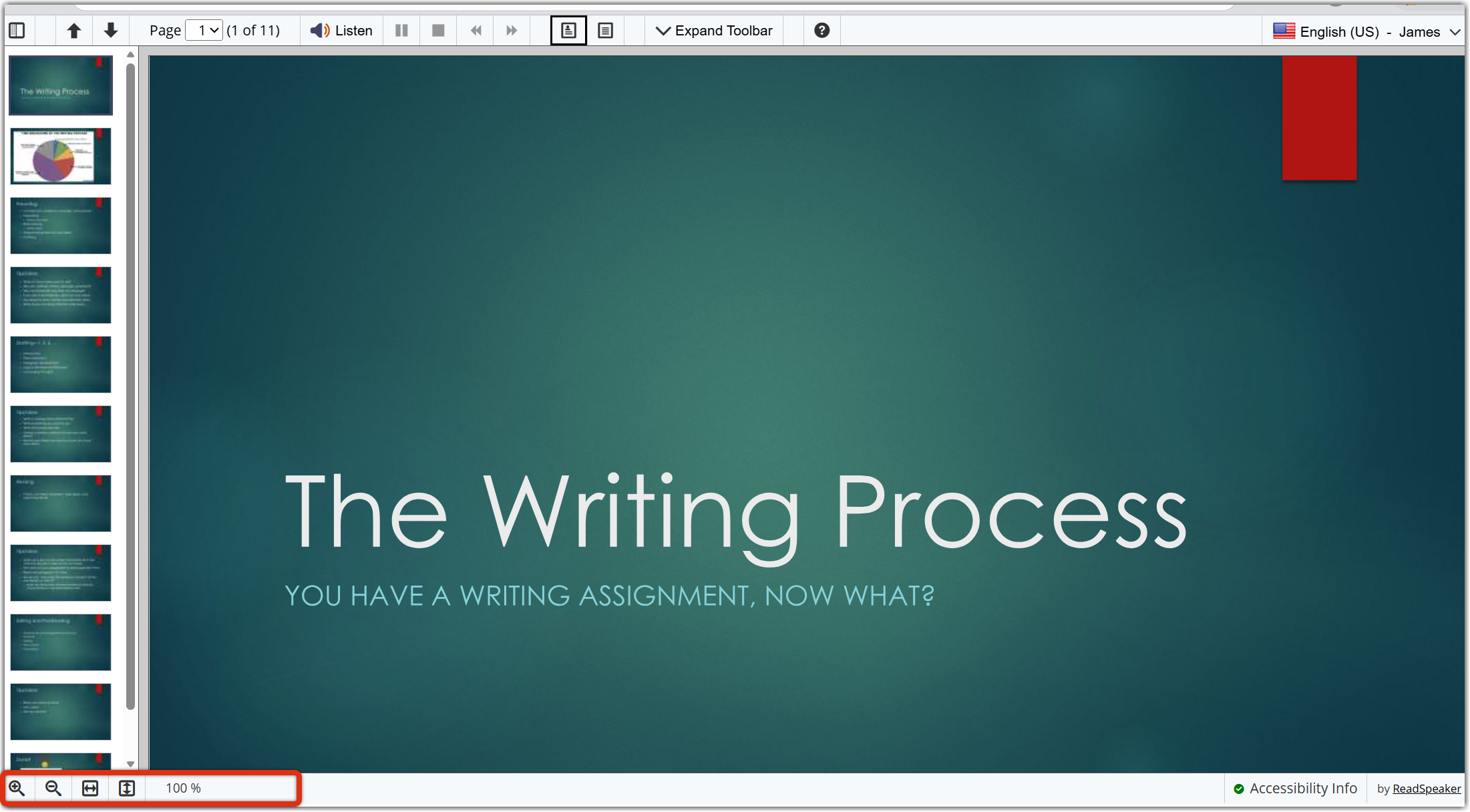Open the page number dropdown
1470x812 pixels.
point(204,31)
